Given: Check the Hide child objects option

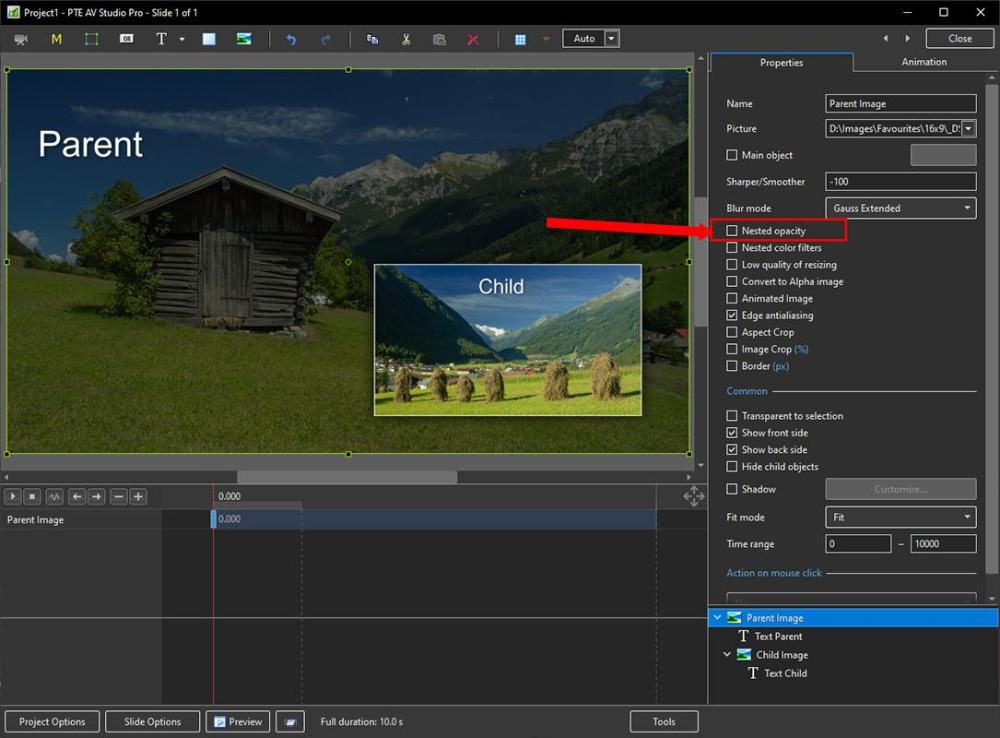Looking at the screenshot, I should [732, 467].
